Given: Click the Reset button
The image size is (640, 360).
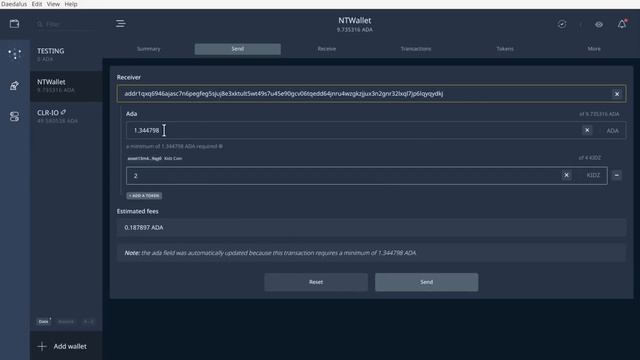Looking at the screenshot, I should point(316,282).
